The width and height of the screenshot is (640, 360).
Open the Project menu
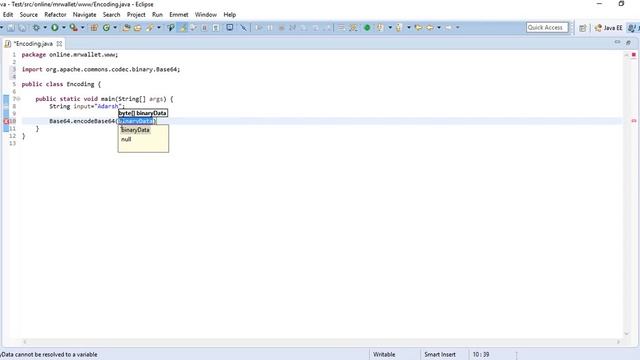(x=136, y=15)
